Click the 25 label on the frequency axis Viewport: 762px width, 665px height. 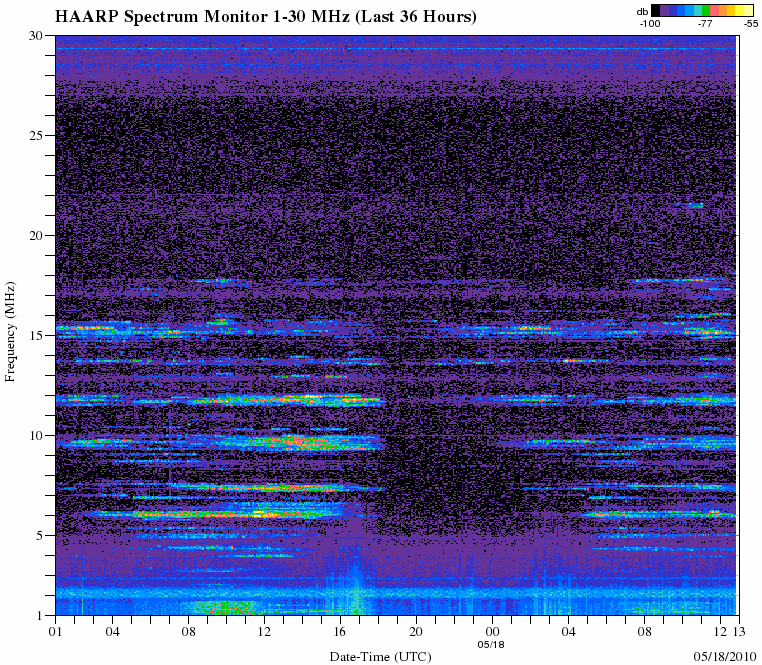pos(37,135)
